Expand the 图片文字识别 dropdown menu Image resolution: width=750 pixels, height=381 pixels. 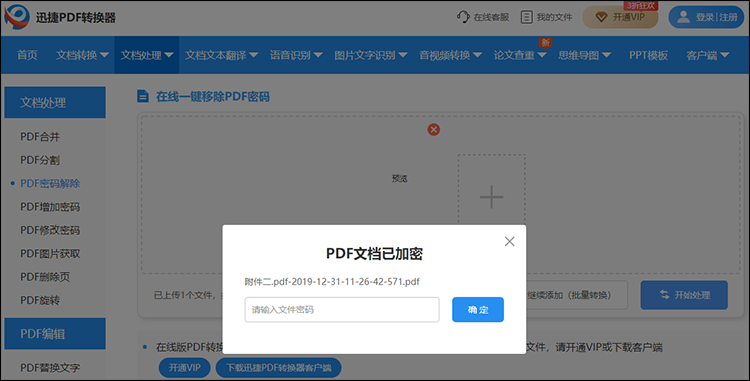click(x=403, y=55)
